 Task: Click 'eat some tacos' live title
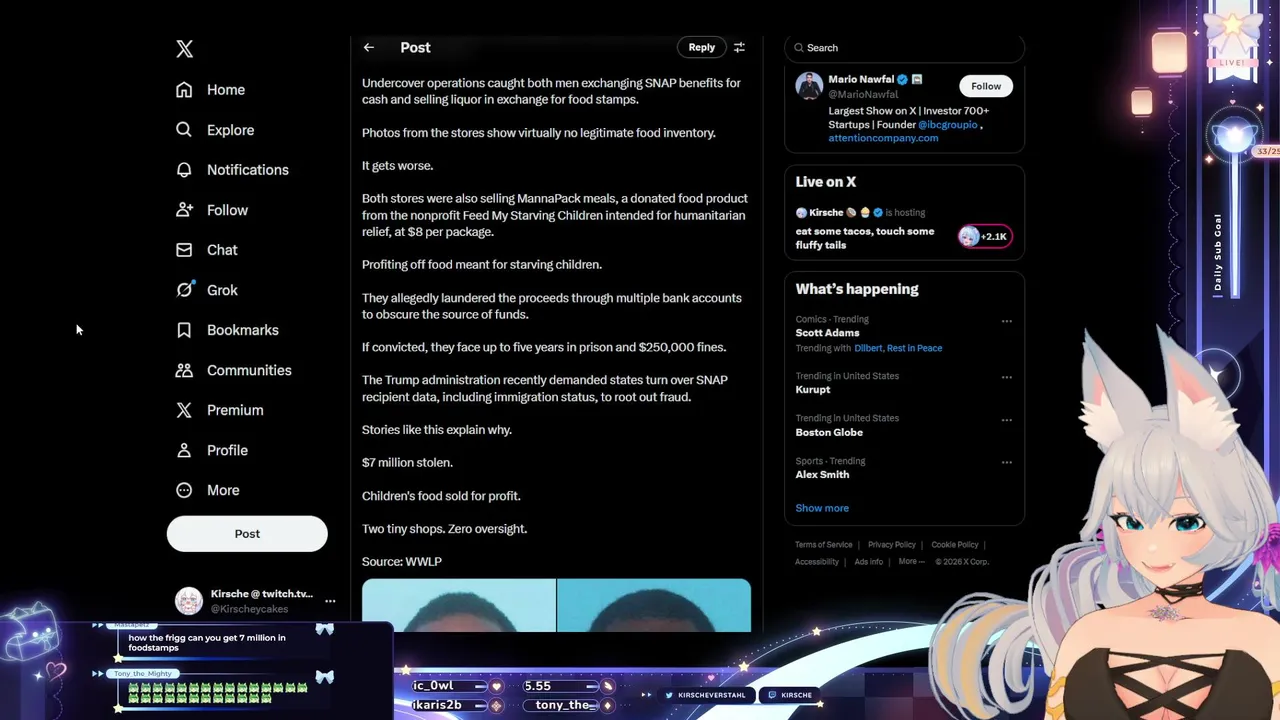pyautogui.click(x=865, y=238)
